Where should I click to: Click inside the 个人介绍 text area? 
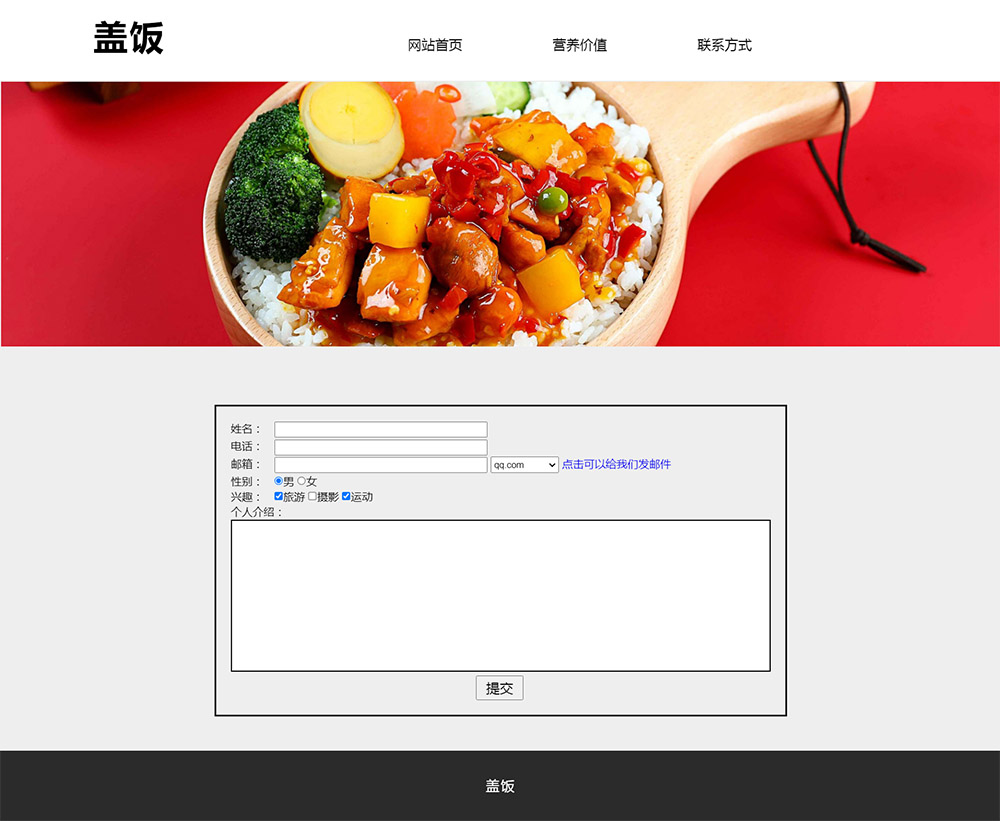[x=501, y=596]
